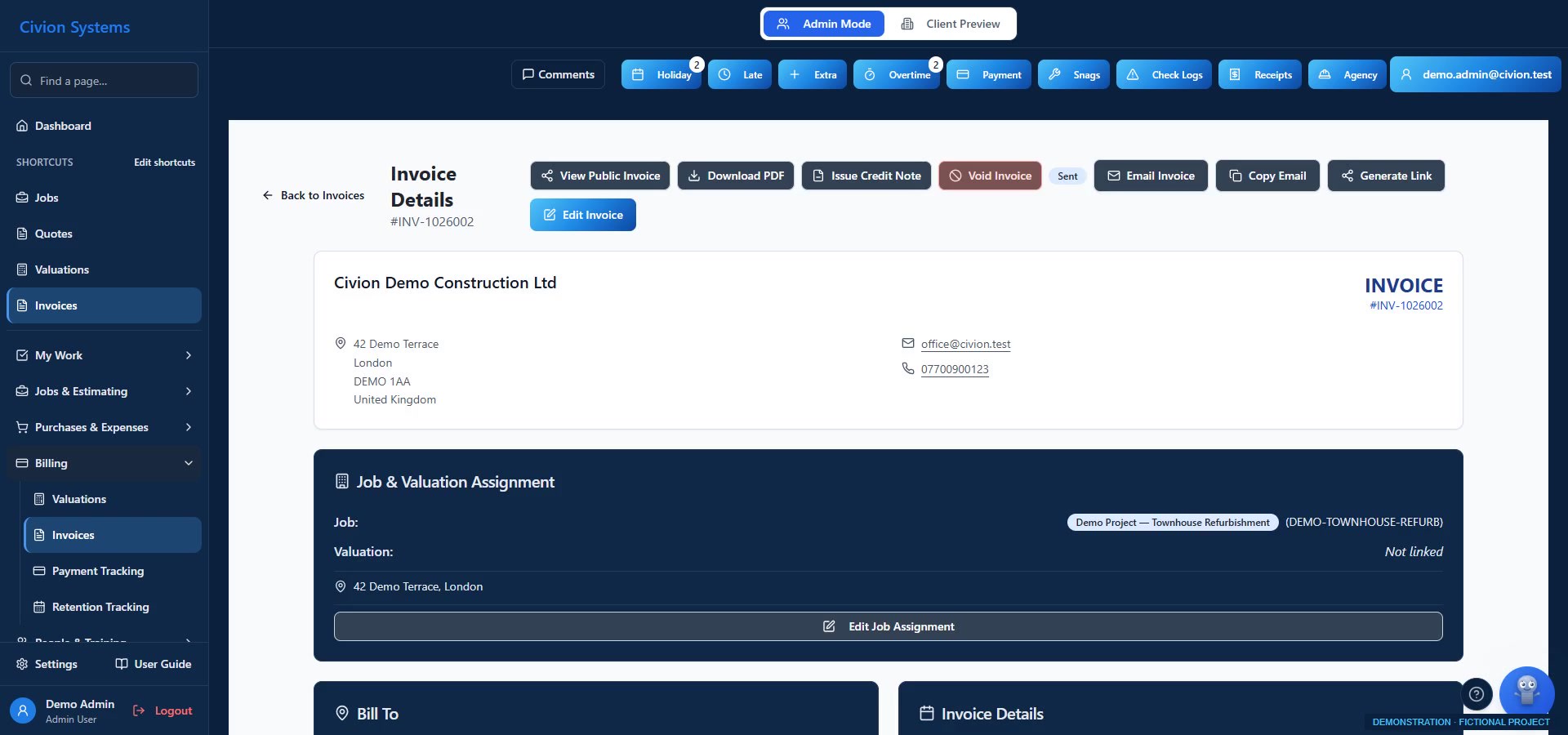This screenshot has height=735, width=1568.
Task: Expand Jobs & Estimating sidebar section
Action: [104, 391]
